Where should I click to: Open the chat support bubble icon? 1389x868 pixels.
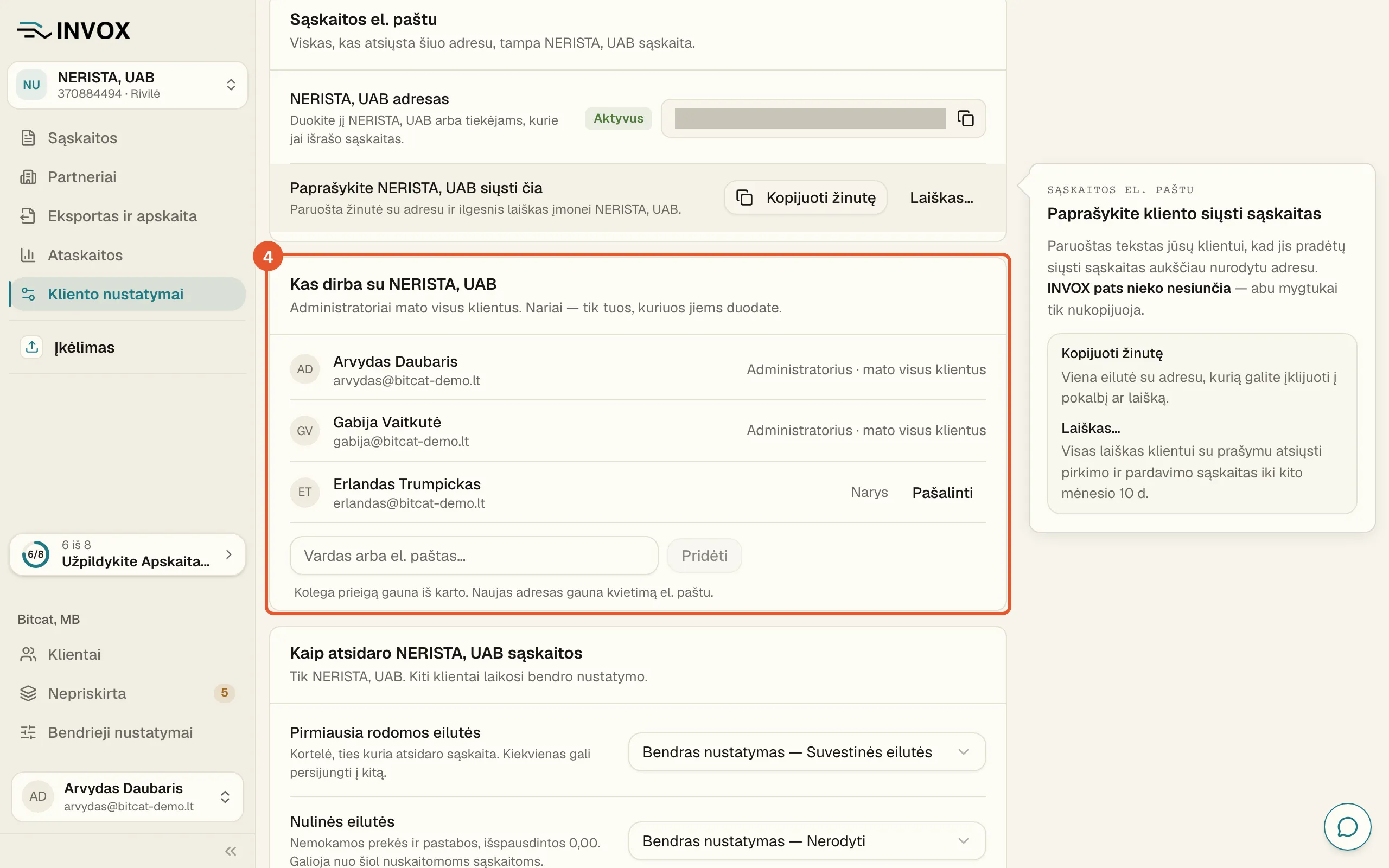[1347, 827]
